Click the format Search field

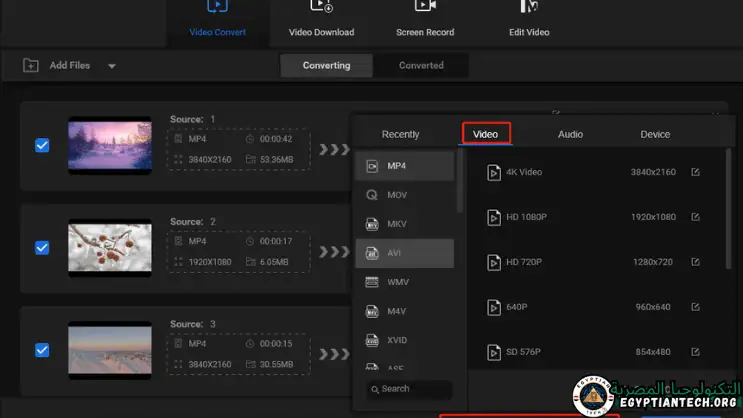point(409,389)
